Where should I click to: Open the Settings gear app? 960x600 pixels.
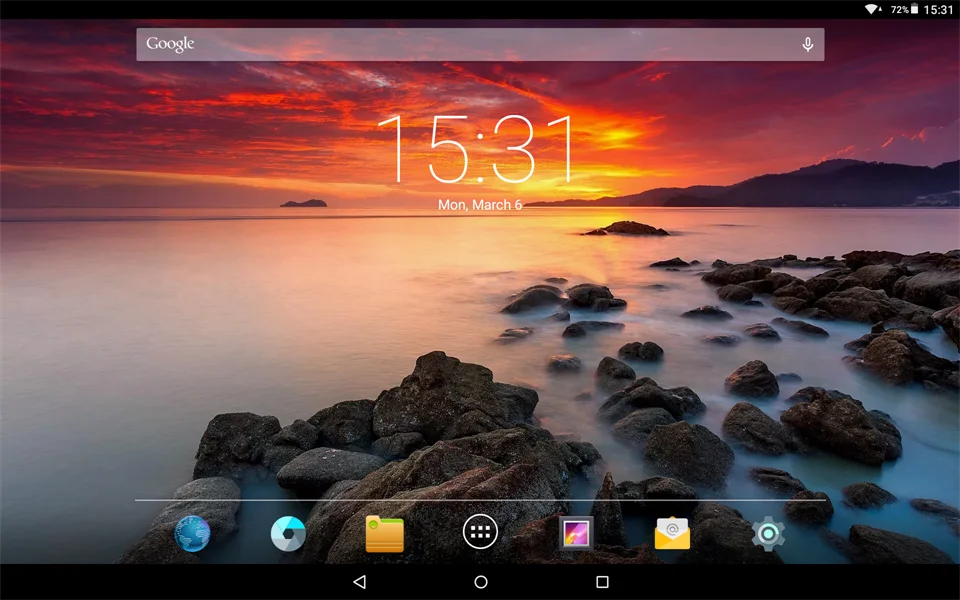[x=768, y=533]
